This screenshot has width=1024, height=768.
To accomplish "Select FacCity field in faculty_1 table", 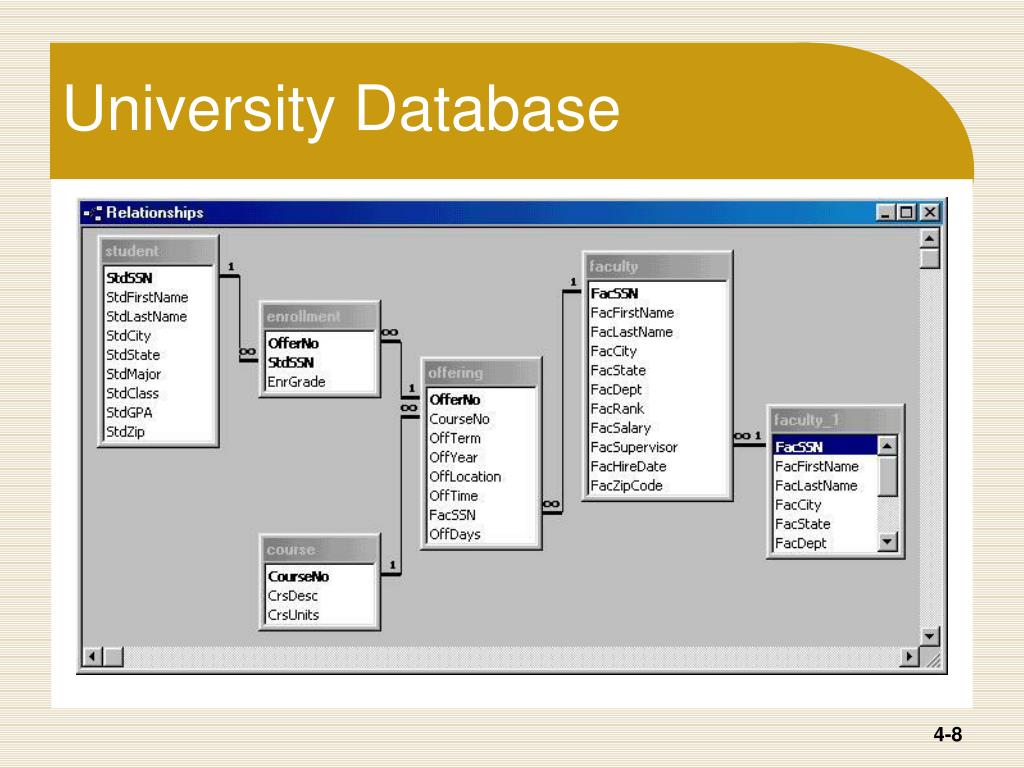I will 798,505.
